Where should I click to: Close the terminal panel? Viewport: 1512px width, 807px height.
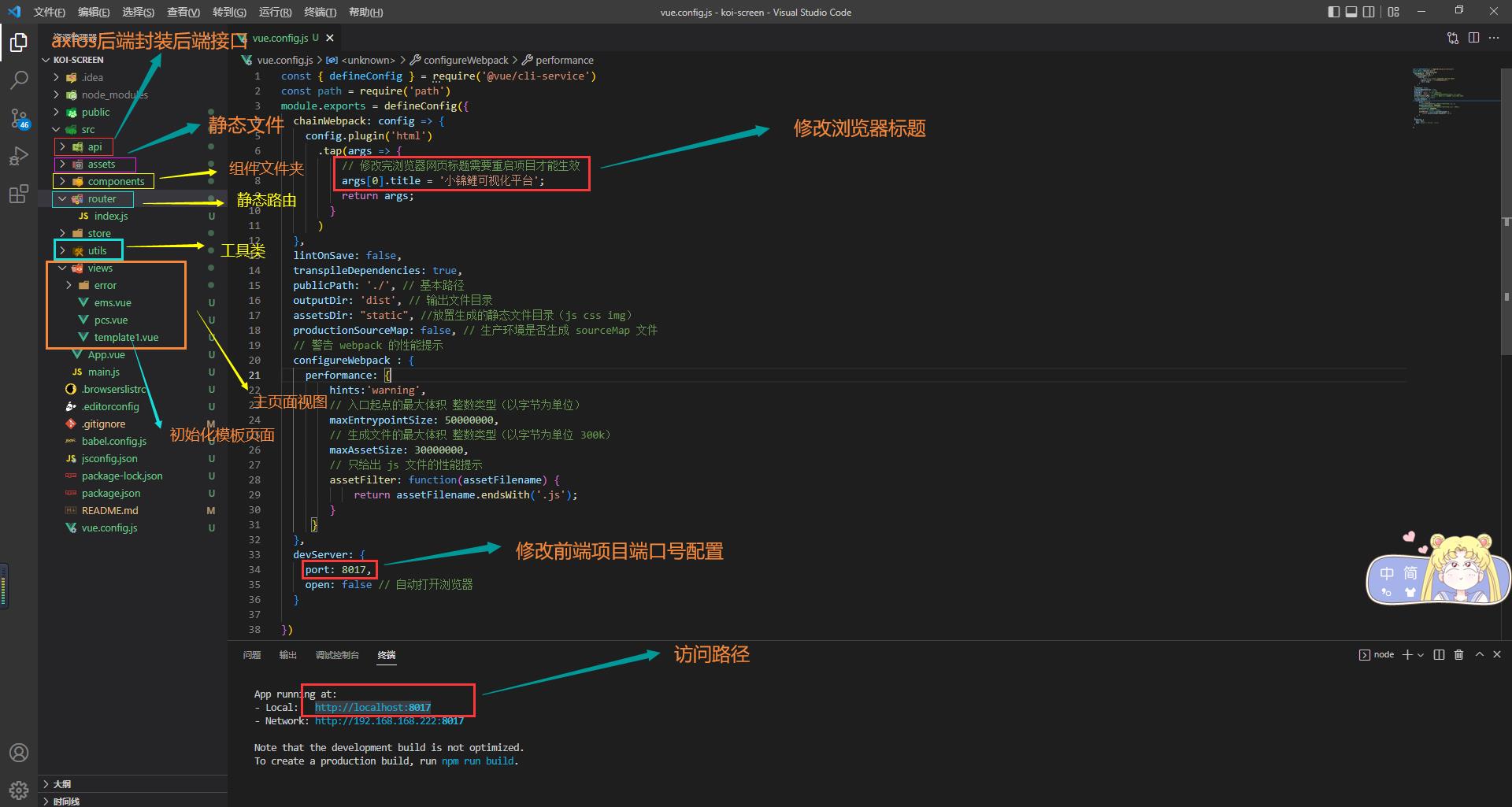pyautogui.click(x=1497, y=654)
